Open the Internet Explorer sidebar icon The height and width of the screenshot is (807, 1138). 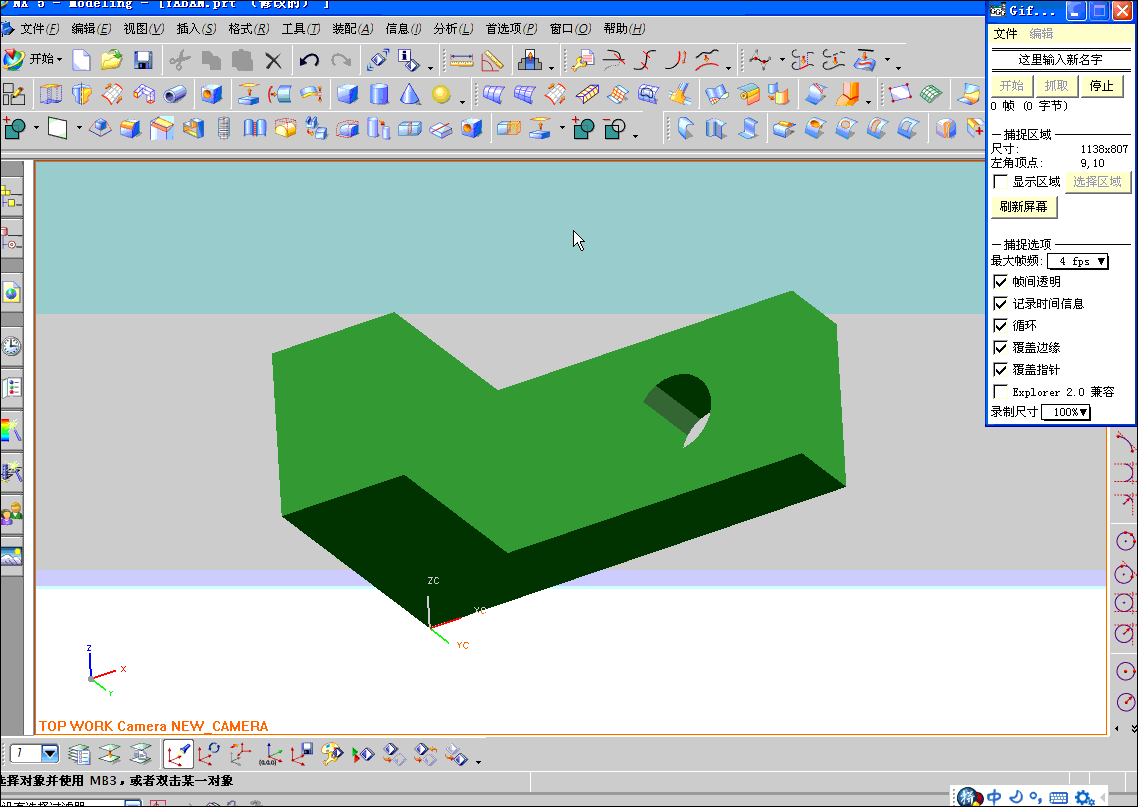click(x=12, y=293)
